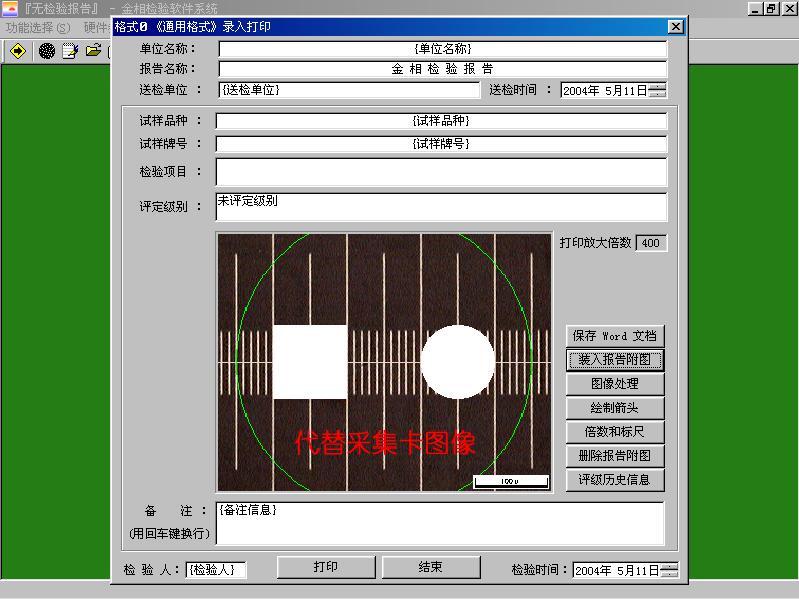
Task: Click the 打印放大倍数 magnification field
Action: (x=651, y=243)
